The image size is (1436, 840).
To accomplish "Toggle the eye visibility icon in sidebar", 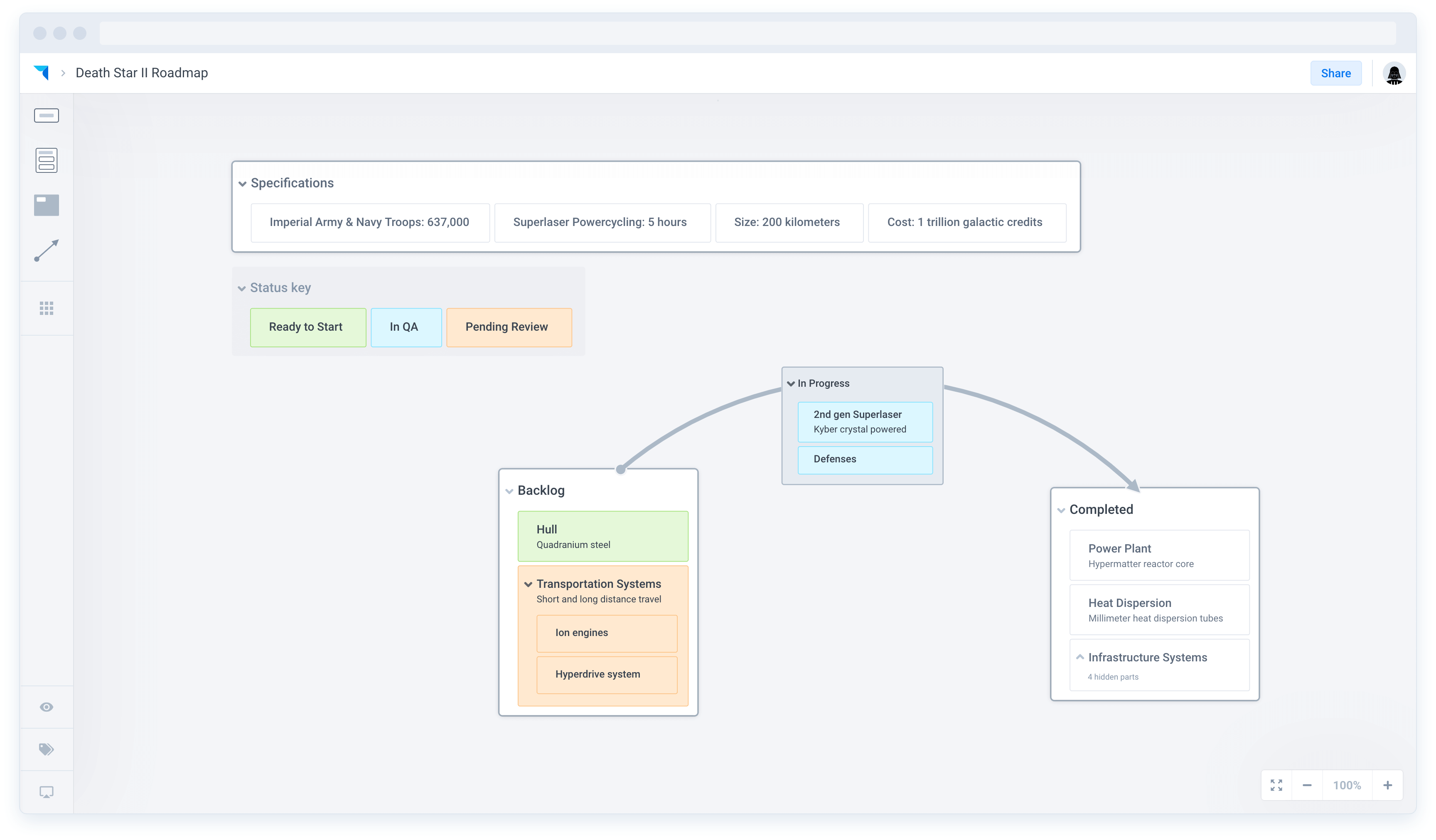I will tap(46, 707).
